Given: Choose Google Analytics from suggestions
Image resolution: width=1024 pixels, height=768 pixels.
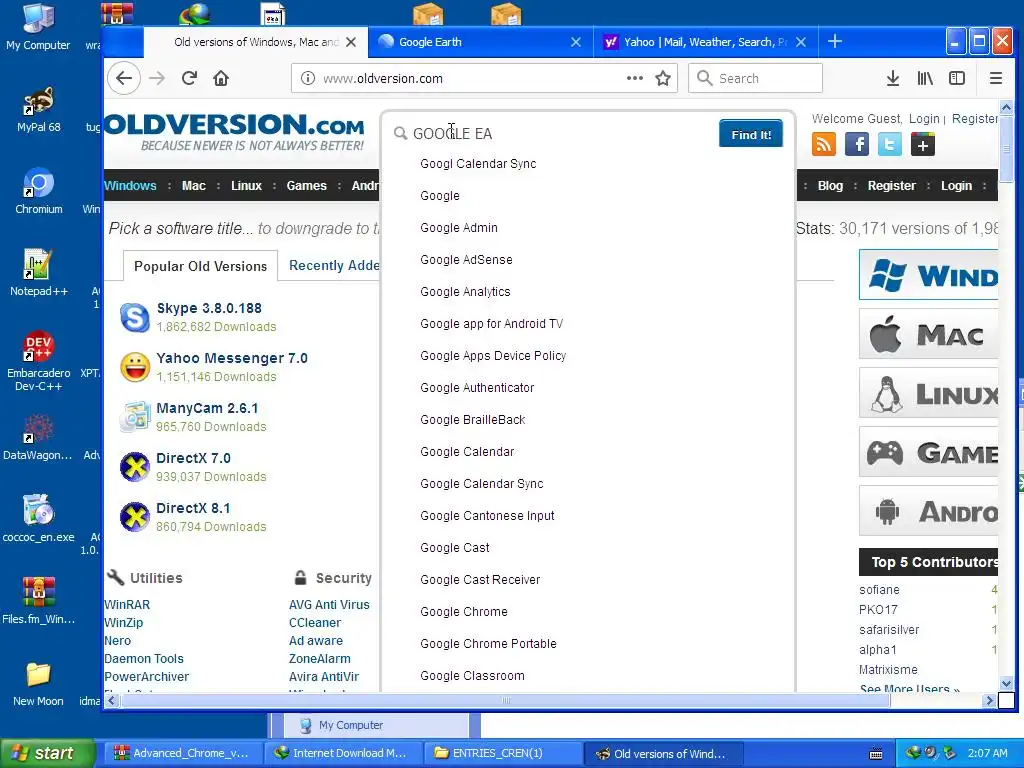Looking at the screenshot, I should click(465, 292).
